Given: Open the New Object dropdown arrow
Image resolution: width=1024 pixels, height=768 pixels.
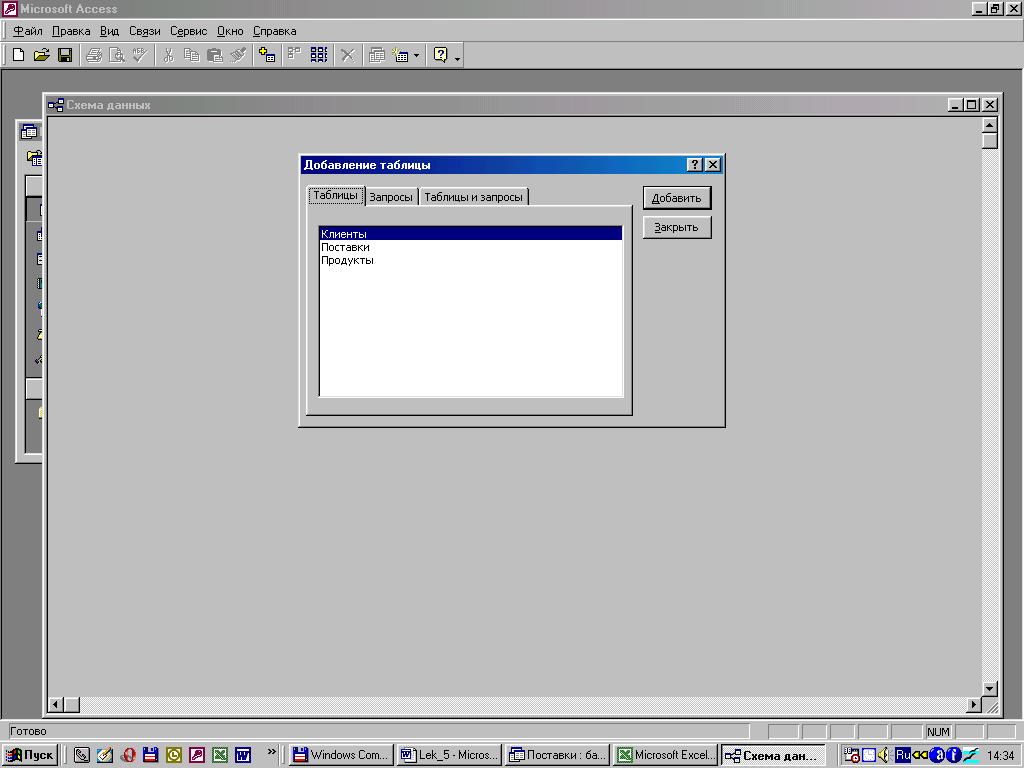Looking at the screenshot, I should tap(417, 56).
